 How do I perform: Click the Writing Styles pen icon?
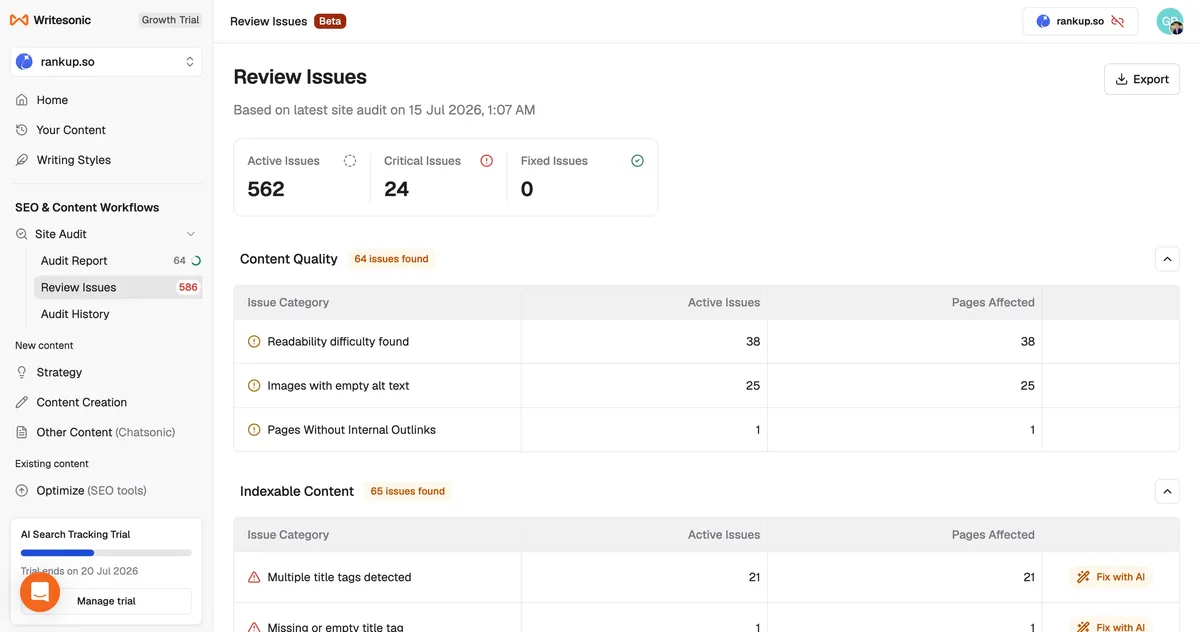[22, 160]
